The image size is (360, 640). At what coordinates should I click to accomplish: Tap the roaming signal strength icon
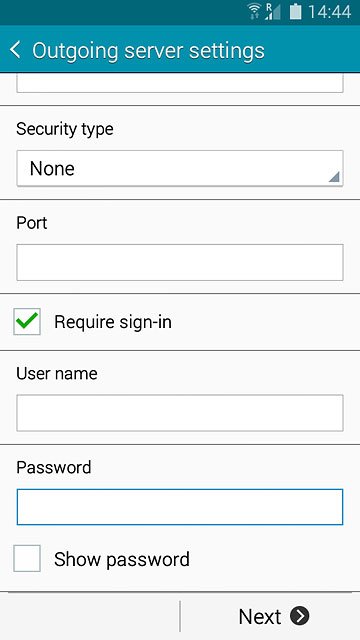[x=272, y=11]
